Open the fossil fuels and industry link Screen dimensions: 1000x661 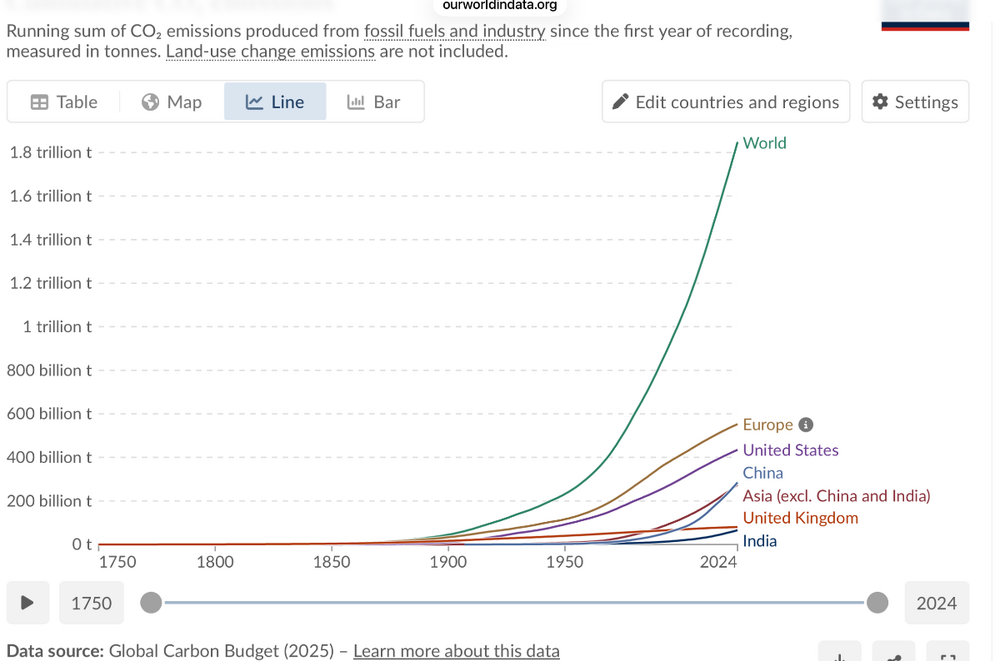[x=455, y=31]
